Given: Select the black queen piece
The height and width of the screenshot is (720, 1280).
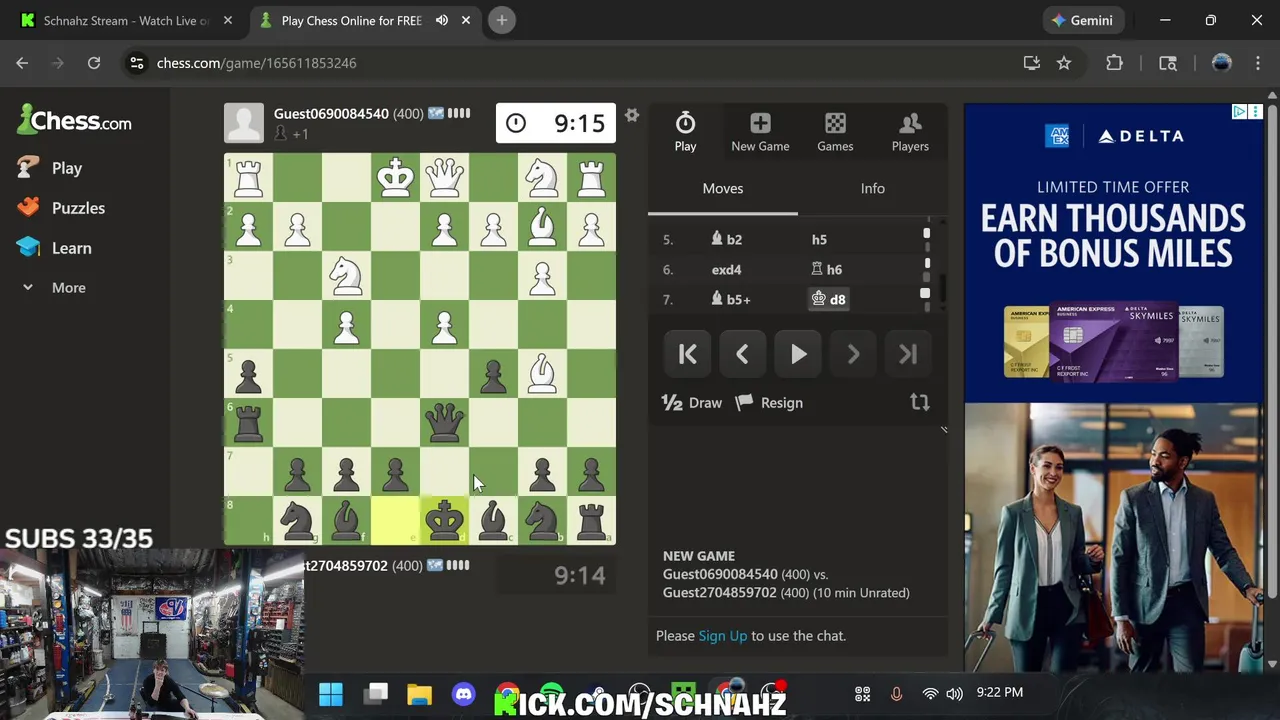Looking at the screenshot, I should [x=445, y=423].
